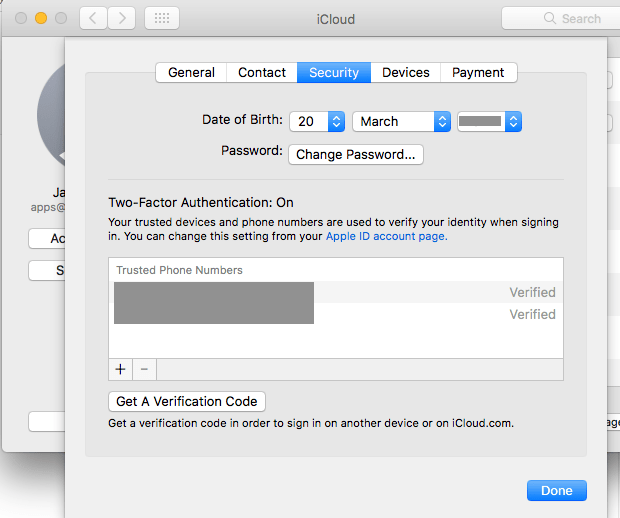This screenshot has width=620, height=518.
Task: Open the birth year dropdown
Action: click(x=490, y=121)
